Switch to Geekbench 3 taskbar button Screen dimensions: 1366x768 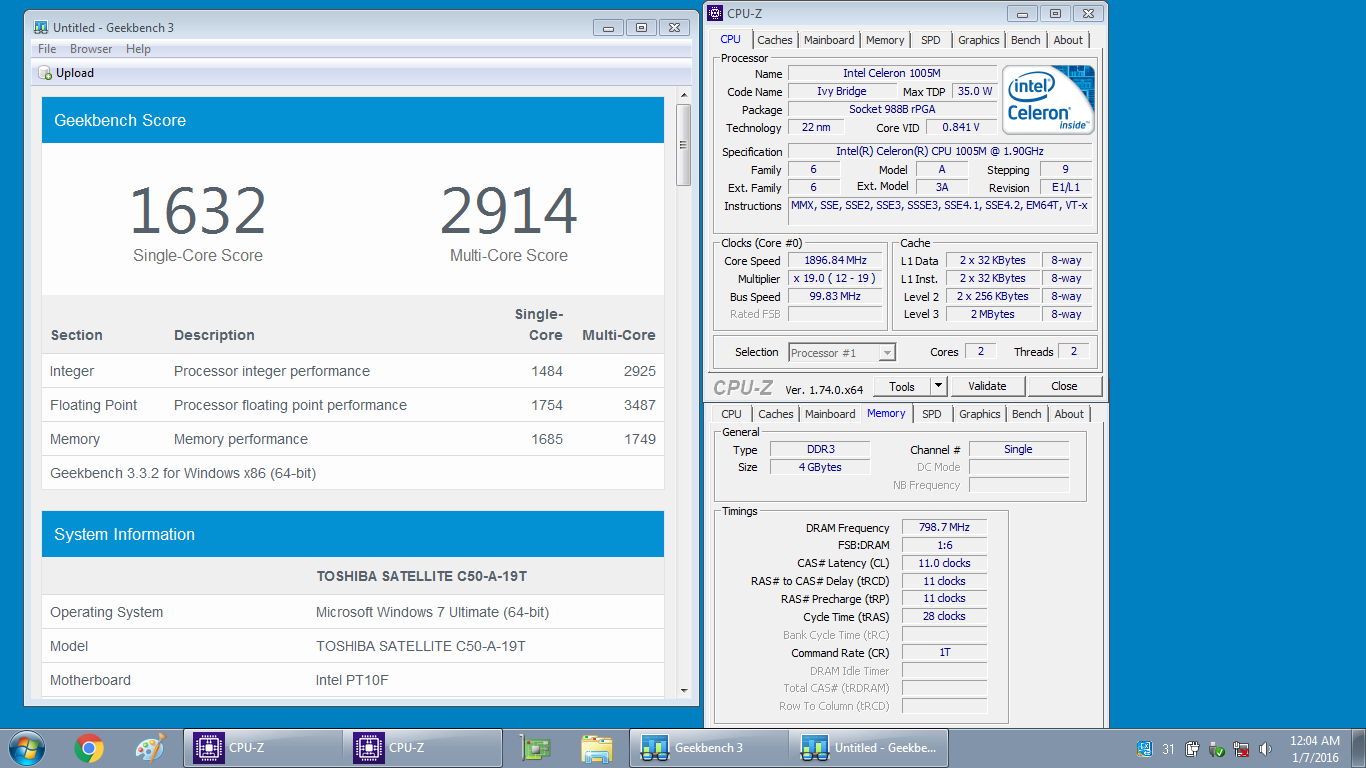[709, 747]
